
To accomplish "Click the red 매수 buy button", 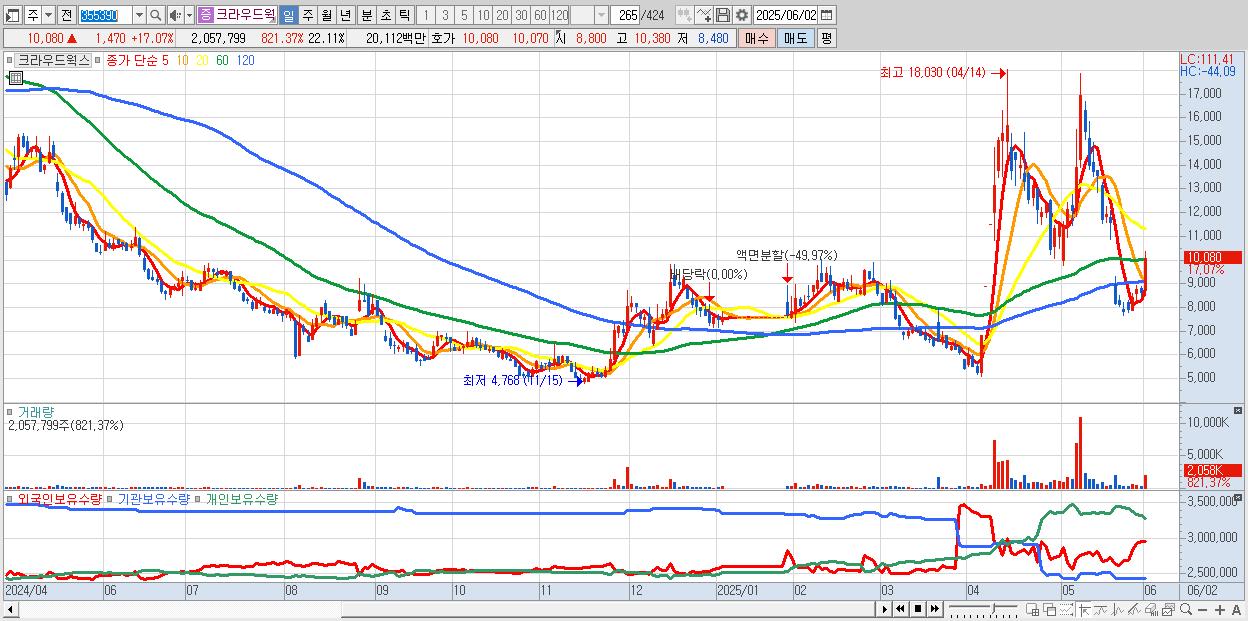I will pos(757,38).
